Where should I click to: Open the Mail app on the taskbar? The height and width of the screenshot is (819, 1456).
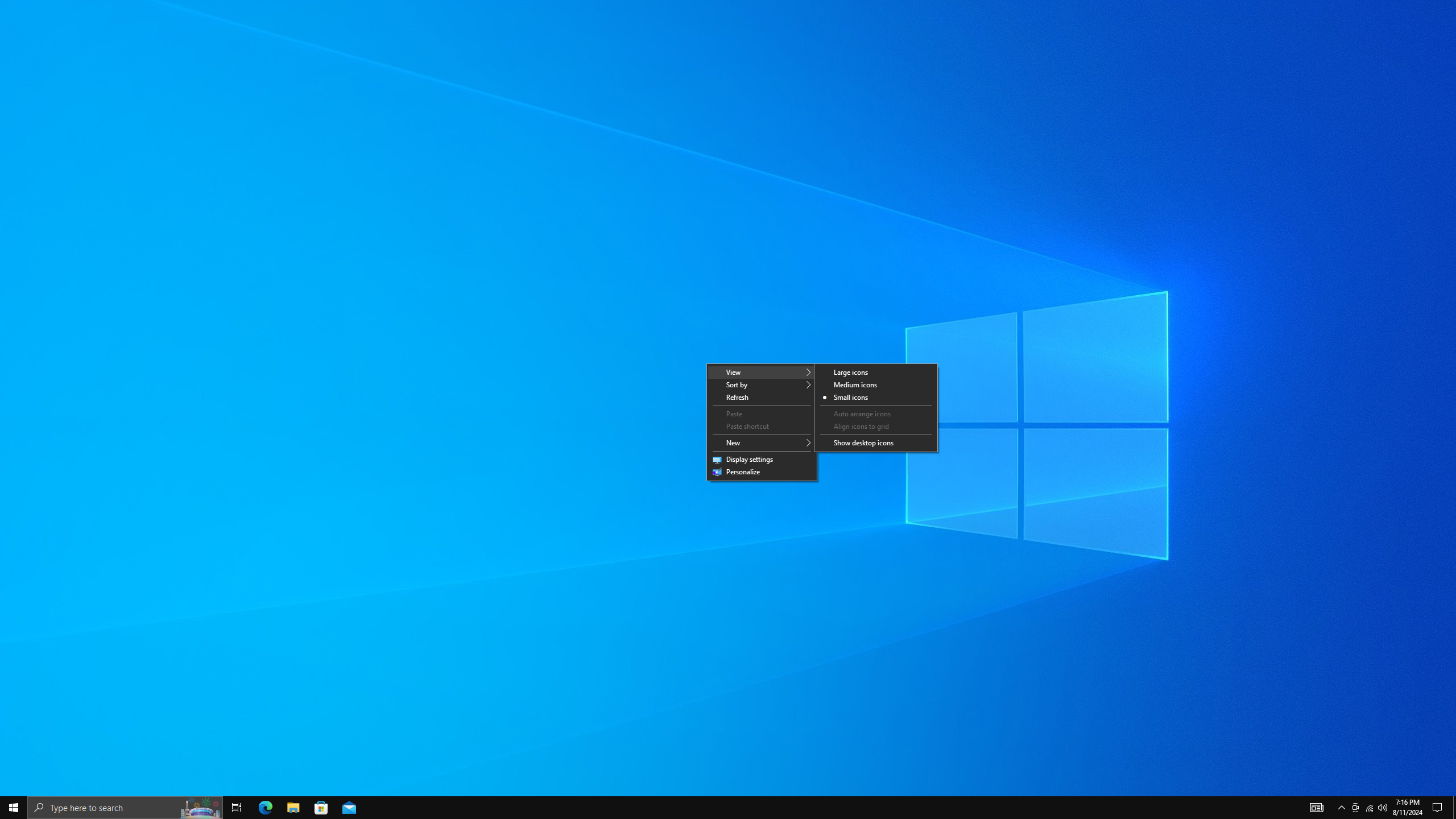pyautogui.click(x=349, y=807)
